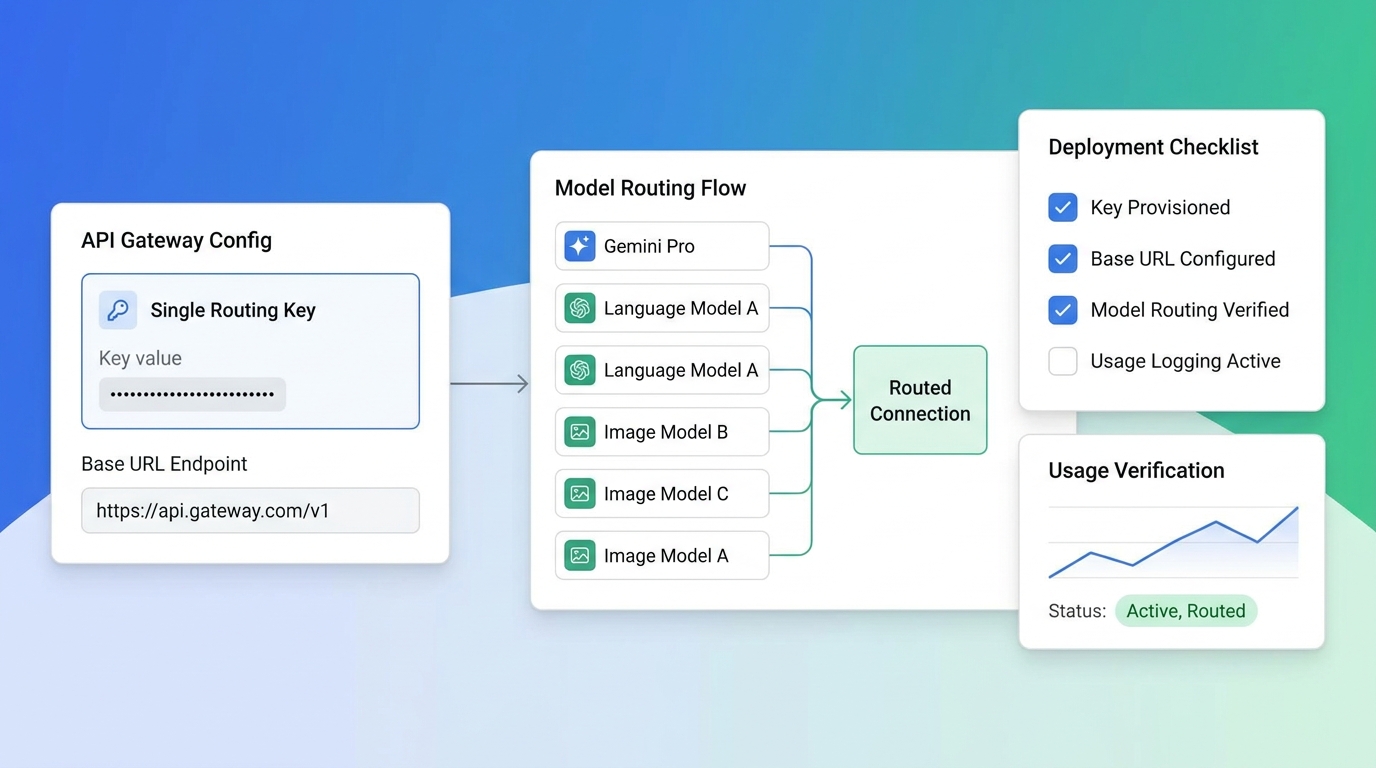
Task: Uncheck the Base URL Configured checkbox
Action: tap(1063, 259)
